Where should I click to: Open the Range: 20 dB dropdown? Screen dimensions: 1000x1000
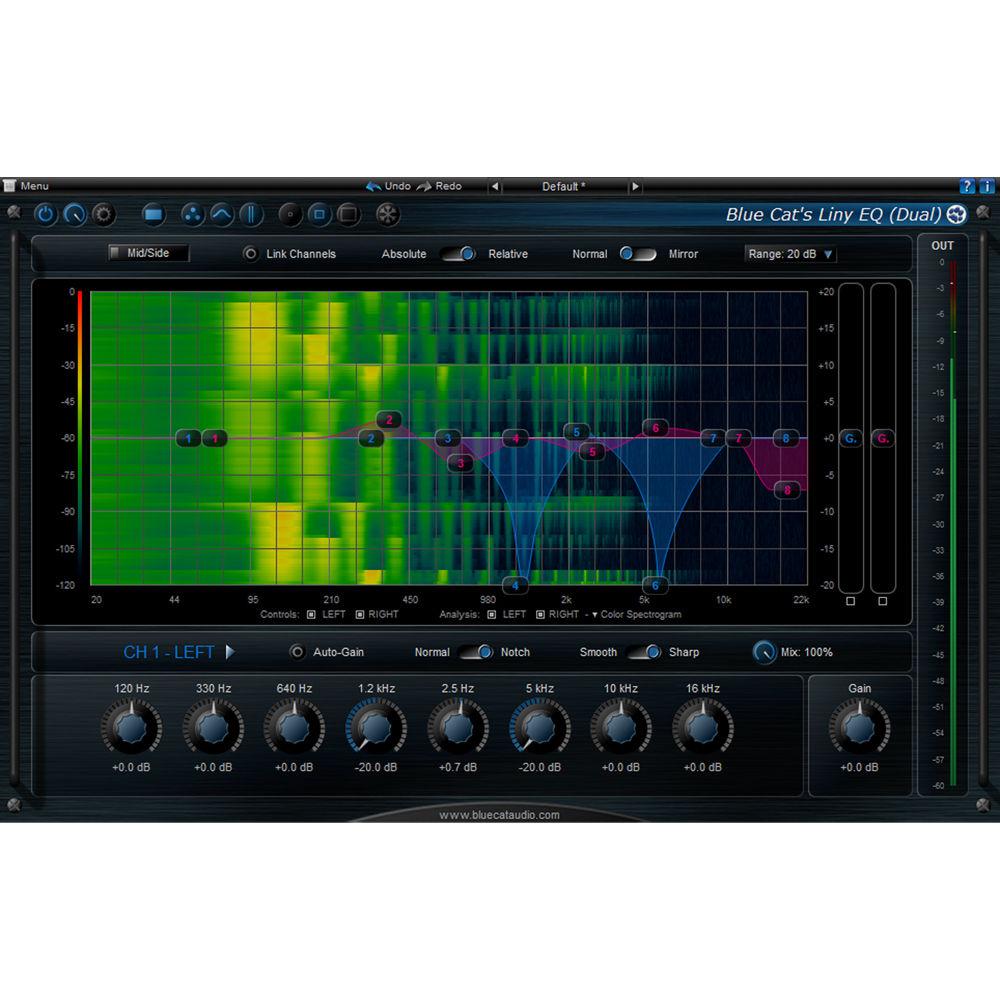791,254
